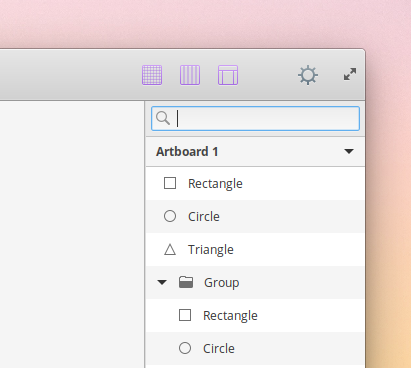411x368 pixels.
Task: Select the Artboard 1 header label
Action: tap(187, 152)
